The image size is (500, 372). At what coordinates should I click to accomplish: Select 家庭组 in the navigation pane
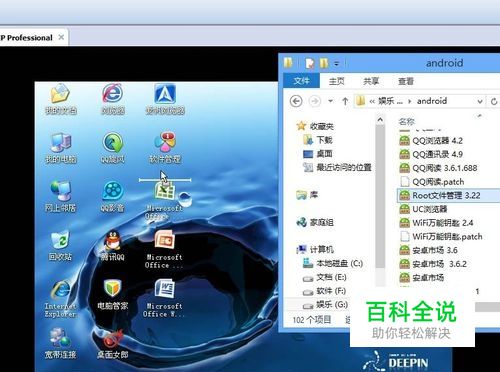click(315, 222)
